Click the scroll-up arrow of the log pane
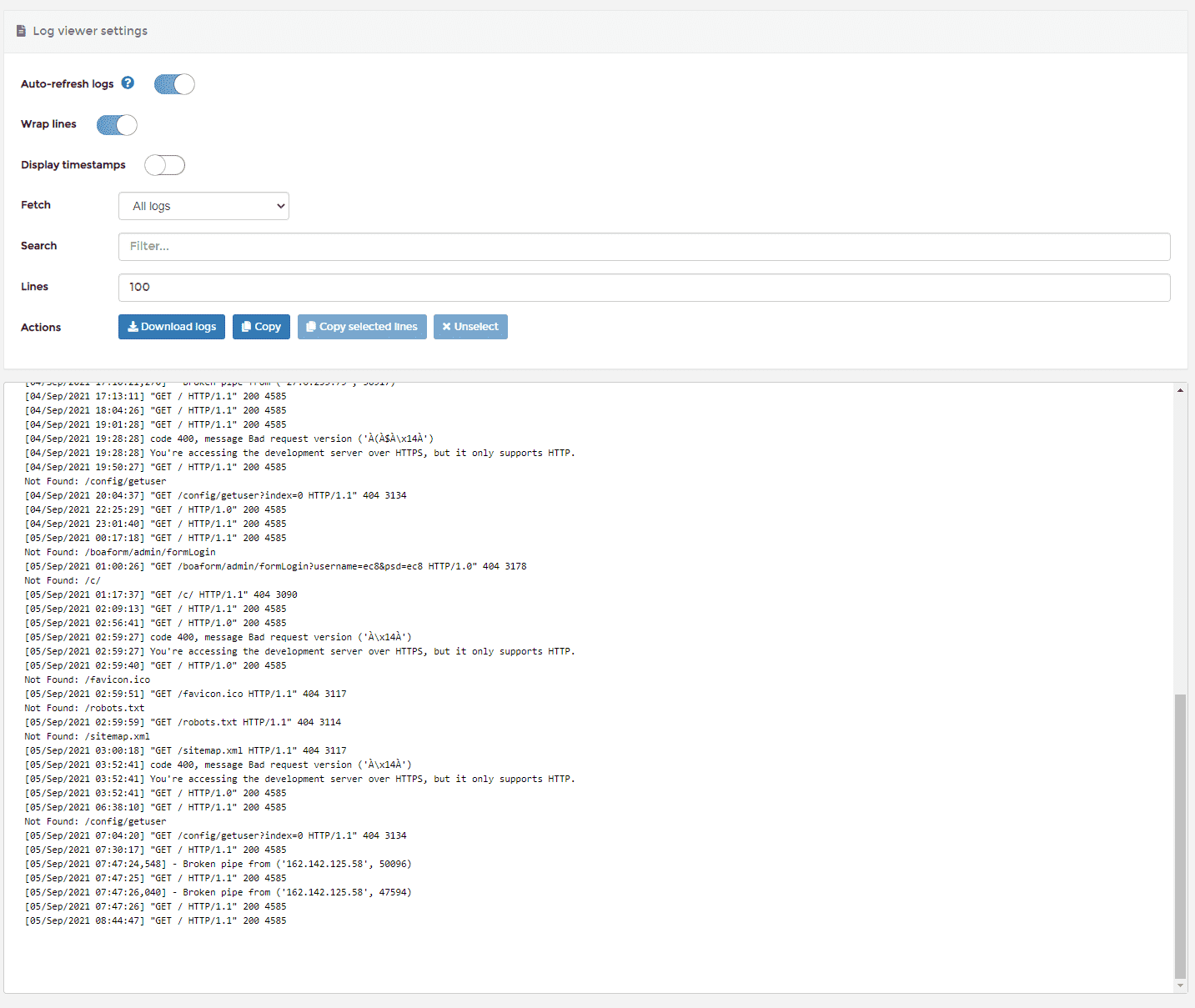Image resolution: width=1195 pixels, height=1008 pixels. tap(1180, 390)
